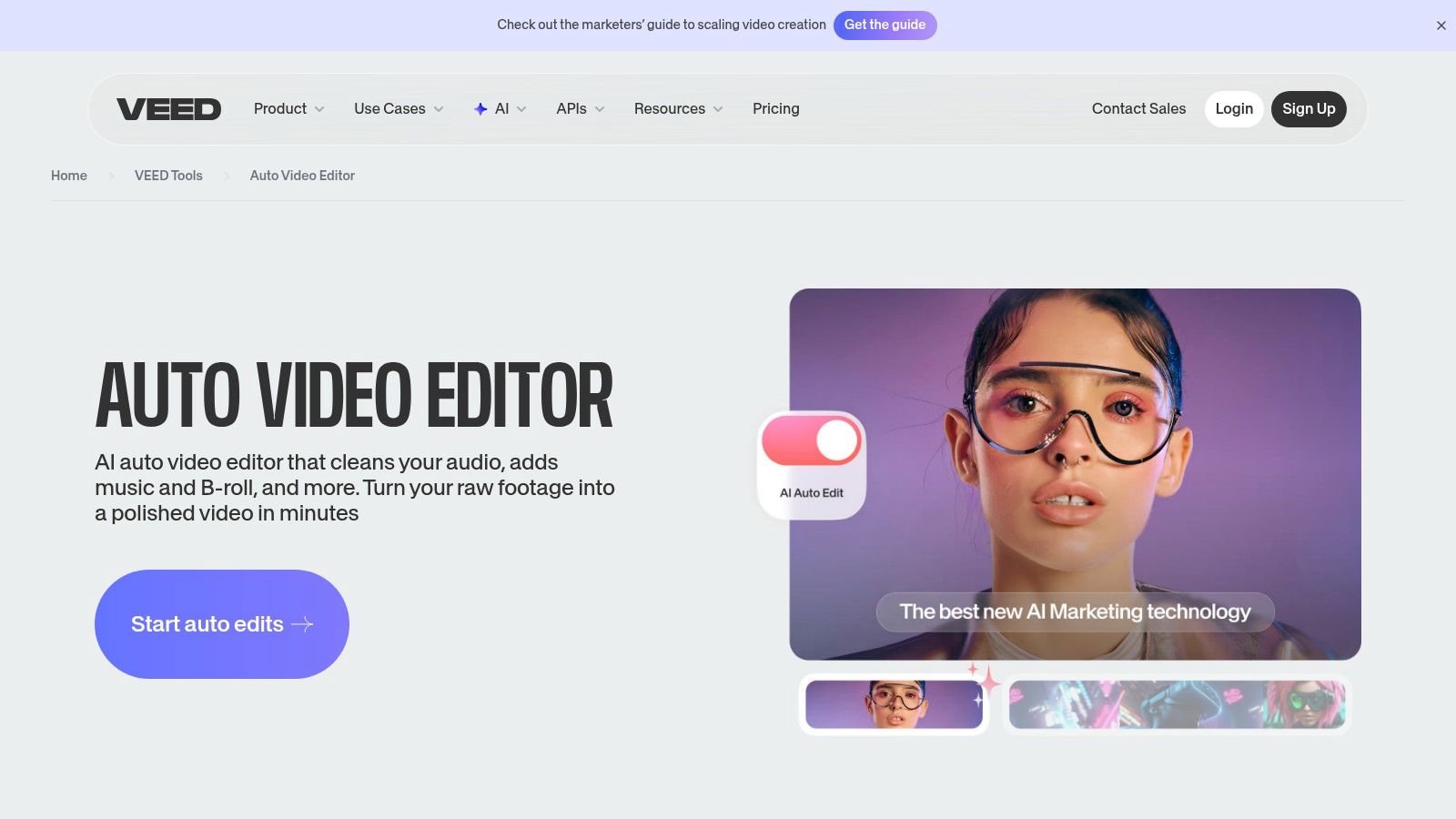Click the AI sparkle icon in navbar
The image size is (1456, 819).
click(x=480, y=109)
